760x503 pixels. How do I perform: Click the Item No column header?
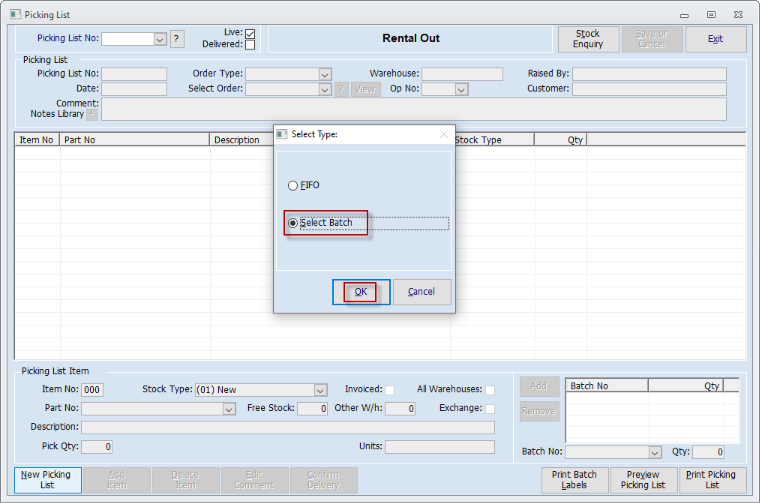(37, 140)
